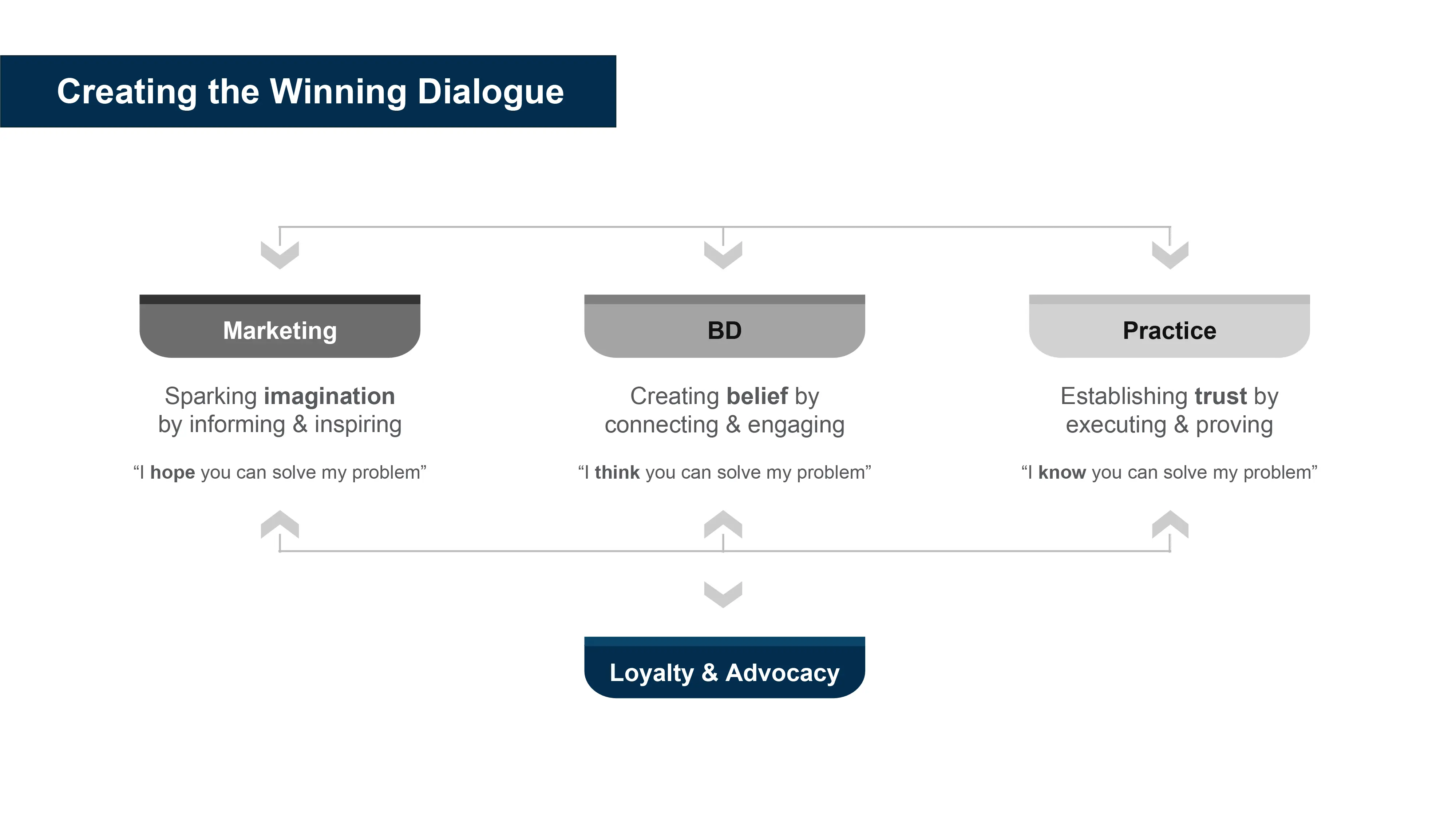Click the down chevron above BD
Image resolution: width=1456 pixels, height=819 pixels.
(x=723, y=255)
